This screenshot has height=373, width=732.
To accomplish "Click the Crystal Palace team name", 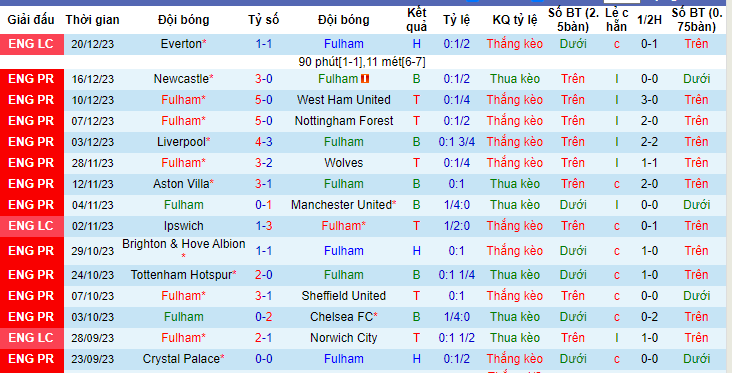I will pos(181,359).
